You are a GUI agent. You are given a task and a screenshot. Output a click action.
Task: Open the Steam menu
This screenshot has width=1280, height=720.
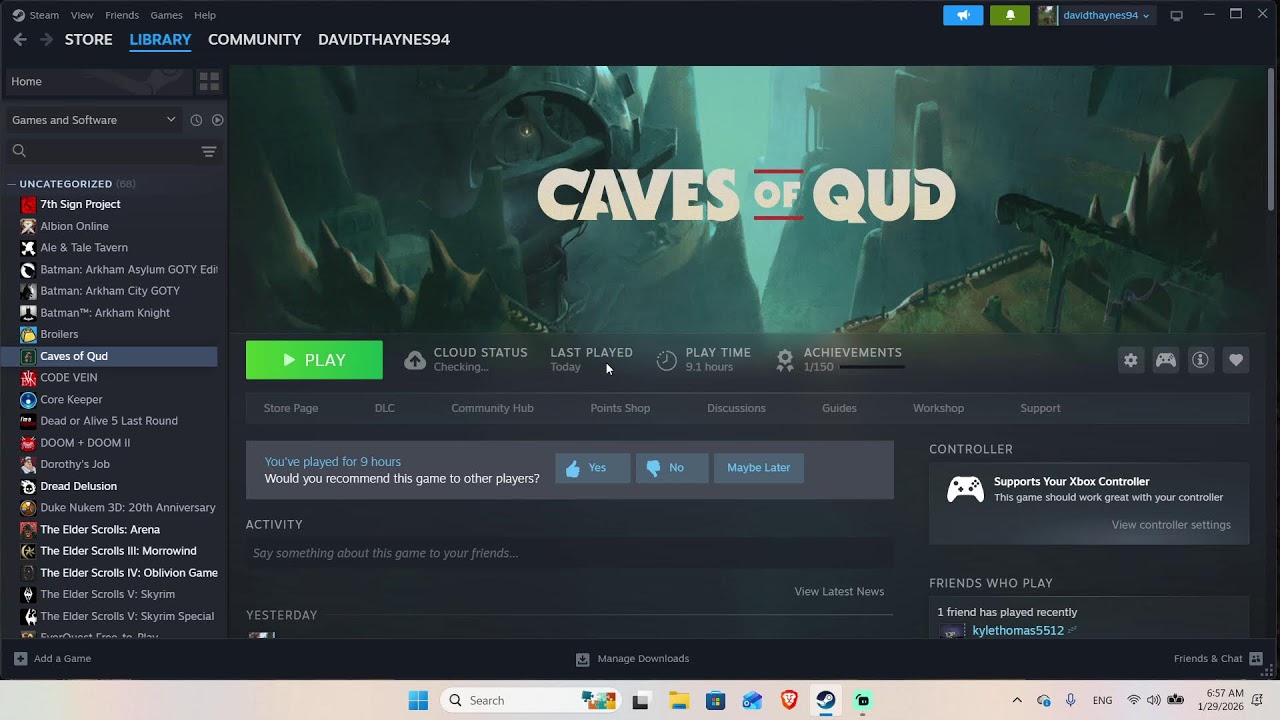[36, 15]
